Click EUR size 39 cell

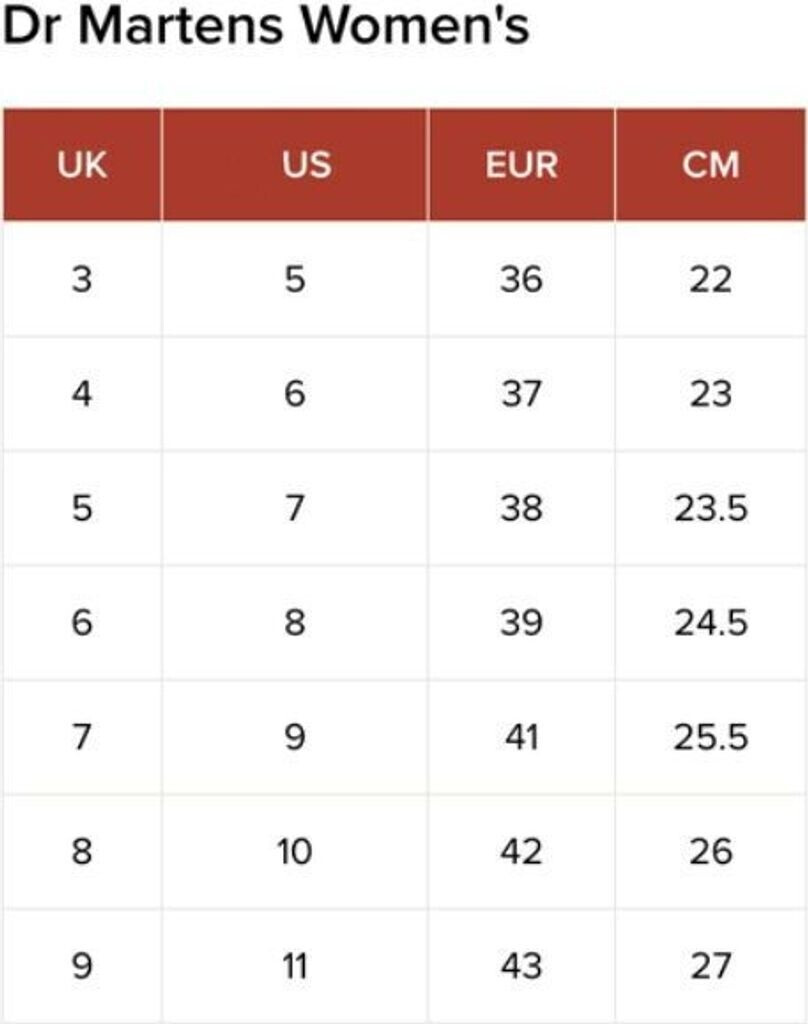pos(521,623)
